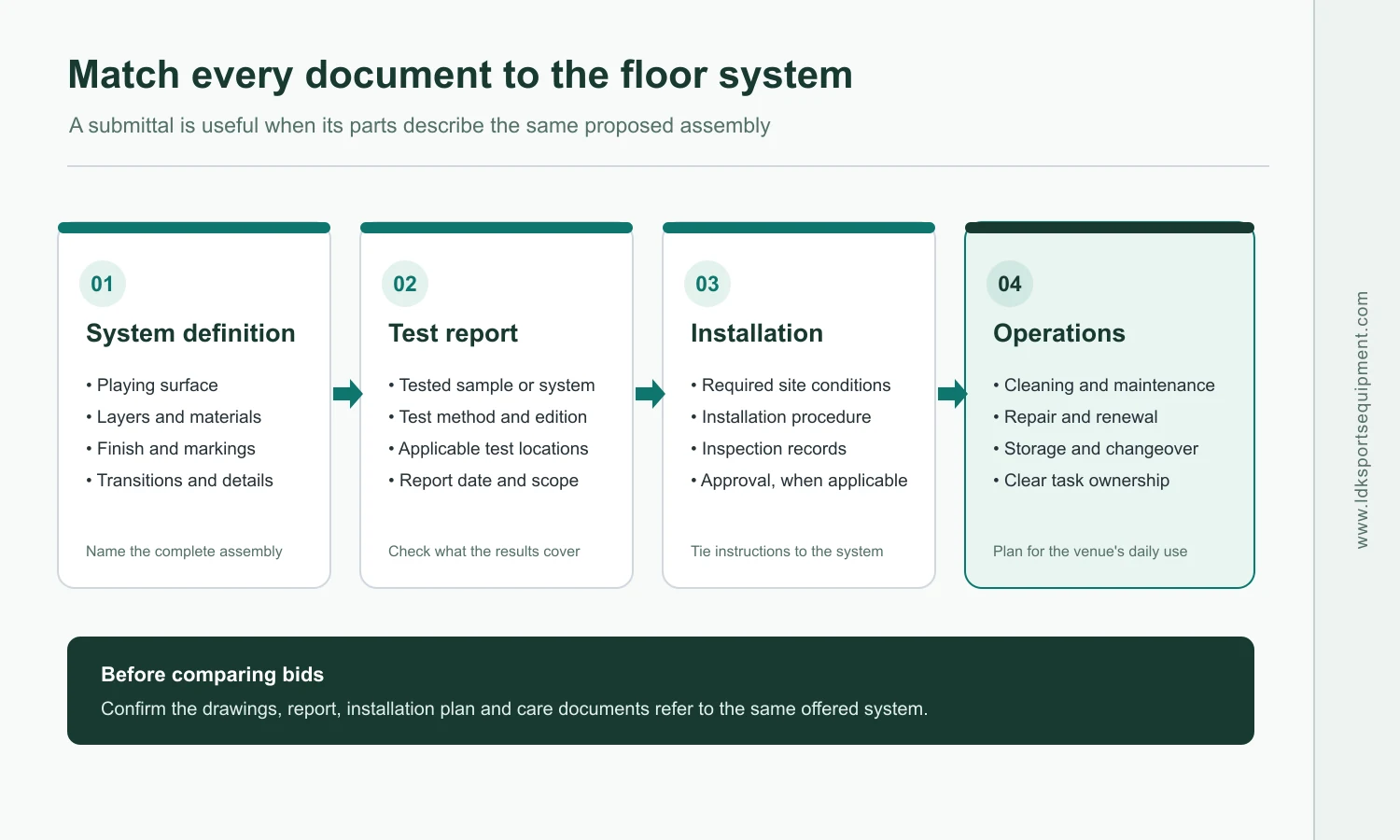Image resolution: width=1400 pixels, height=840 pixels.
Task: Open the www.ldksportsequipment.com link
Action: point(1362,420)
